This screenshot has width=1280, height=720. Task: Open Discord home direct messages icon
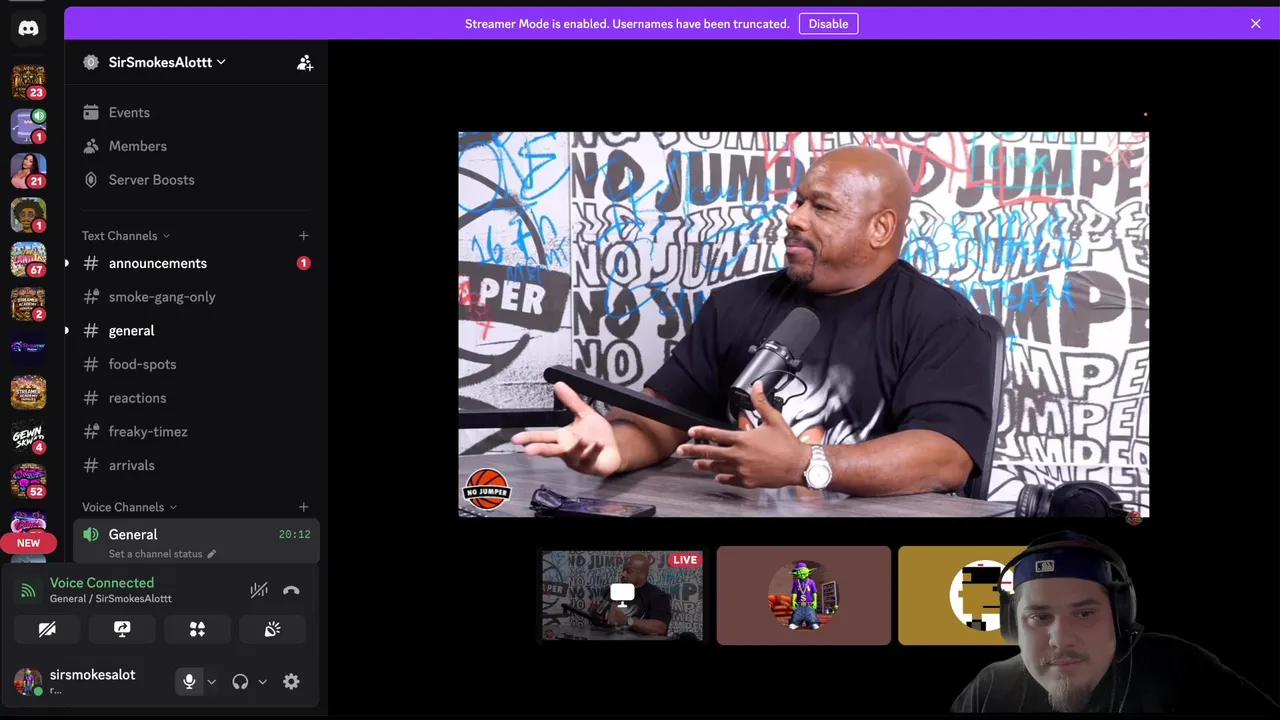pyautogui.click(x=28, y=28)
